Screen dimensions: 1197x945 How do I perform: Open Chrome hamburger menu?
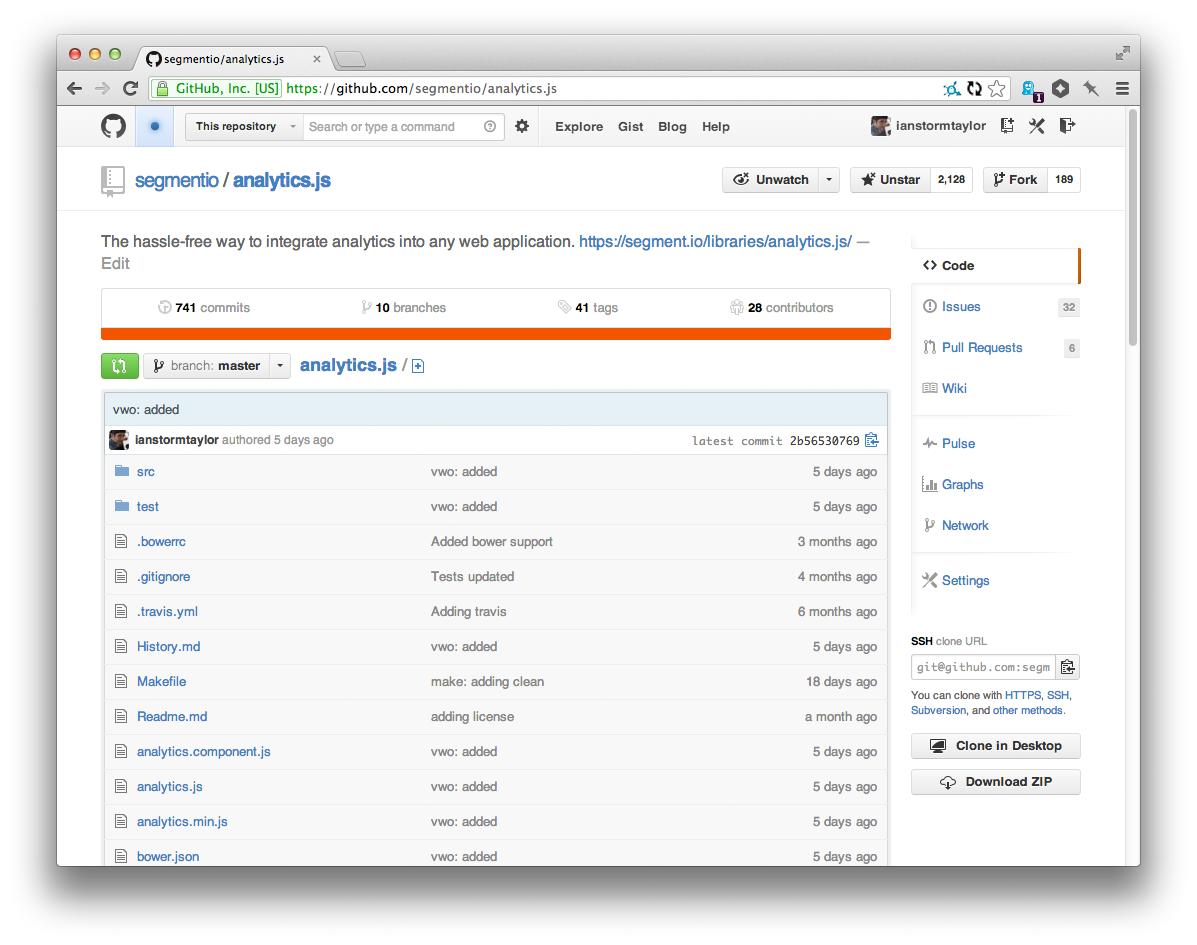point(1122,89)
